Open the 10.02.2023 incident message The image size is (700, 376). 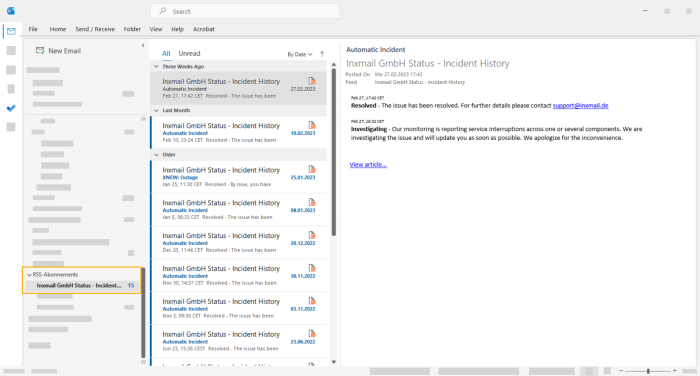click(x=238, y=132)
